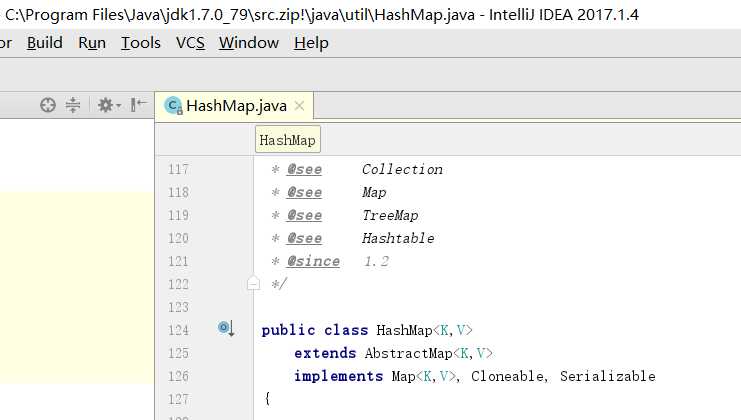Click the @see tag before Map
This screenshot has width=741, height=420.
tap(304, 192)
